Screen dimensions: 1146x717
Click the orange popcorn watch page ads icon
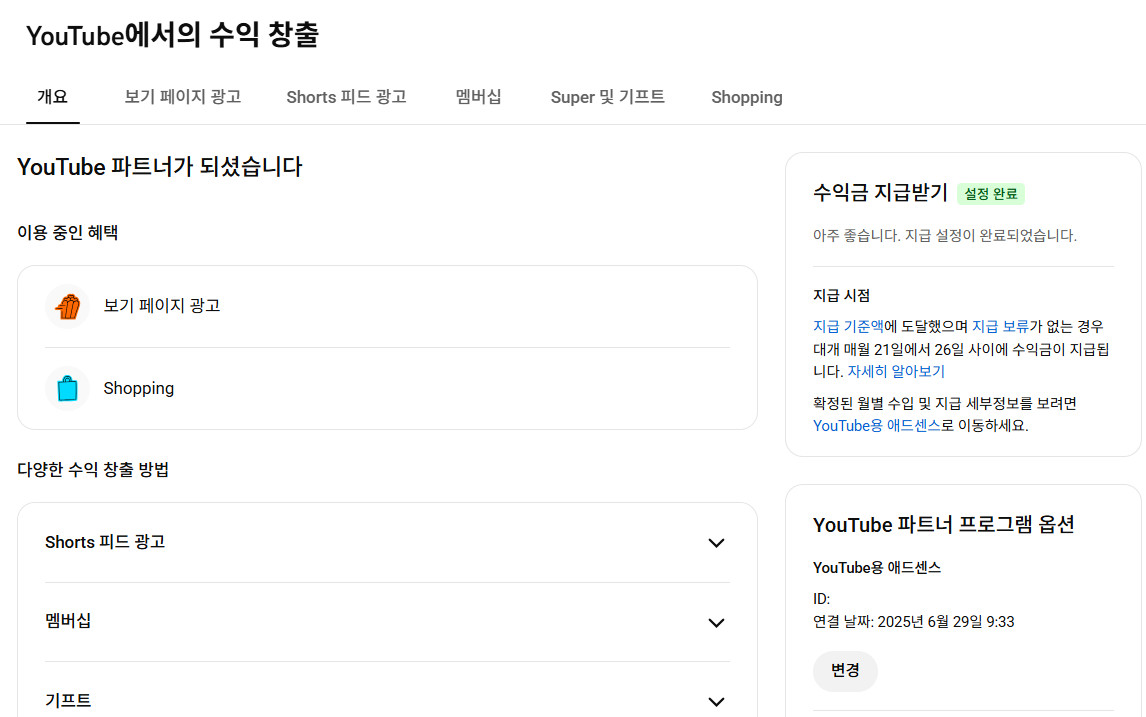(67, 306)
